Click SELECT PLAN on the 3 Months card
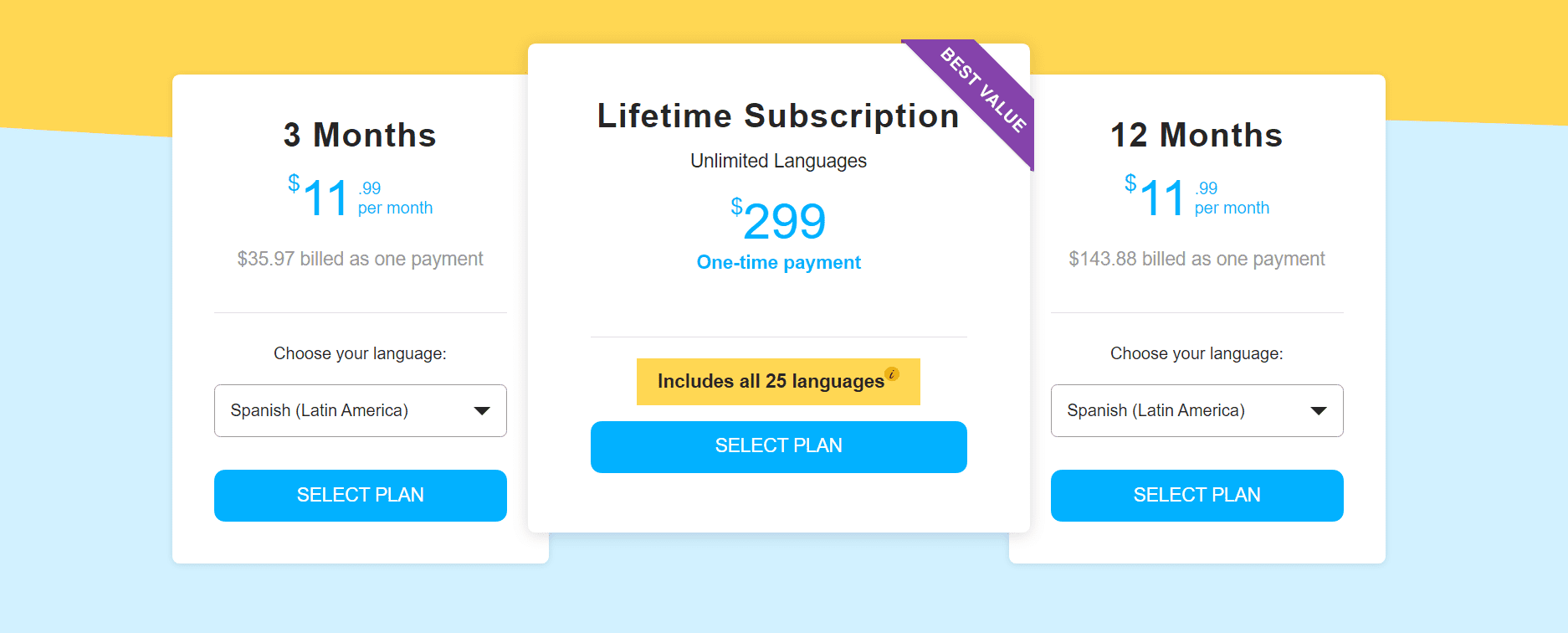The height and width of the screenshot is (633, 1568). click(360, 495)
